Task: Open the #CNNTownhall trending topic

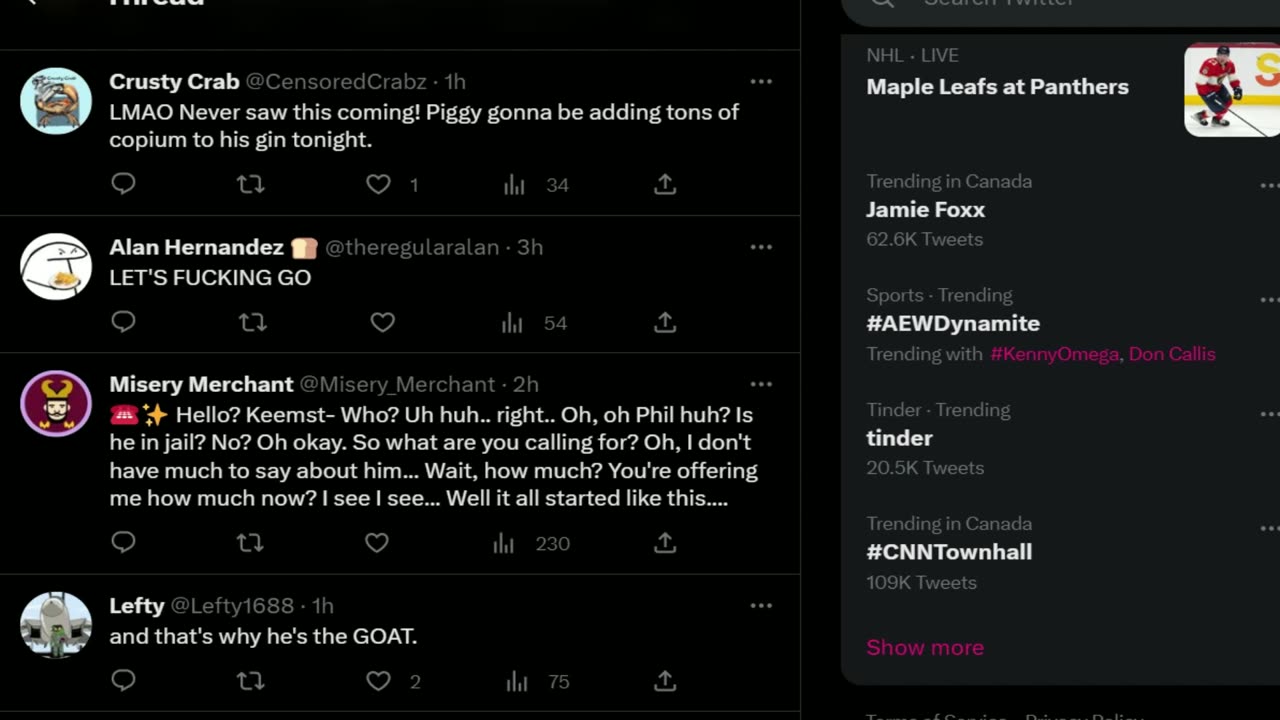Action: click(948, 552)
